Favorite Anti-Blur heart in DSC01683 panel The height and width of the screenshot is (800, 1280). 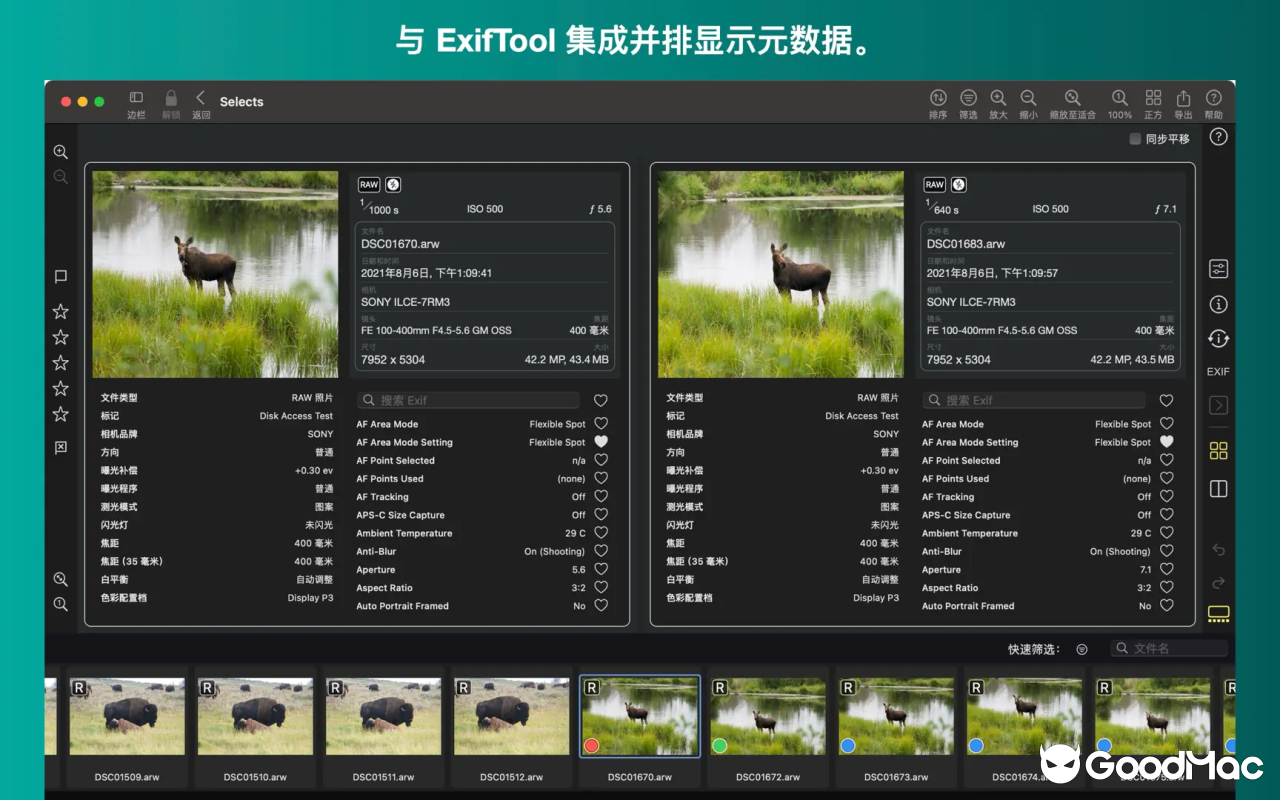coord(1166,551)
